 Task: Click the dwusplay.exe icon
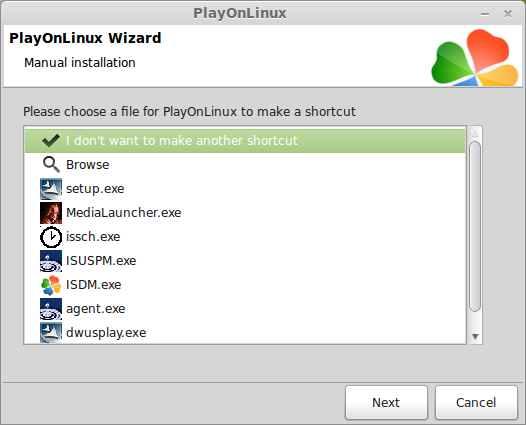51,332
